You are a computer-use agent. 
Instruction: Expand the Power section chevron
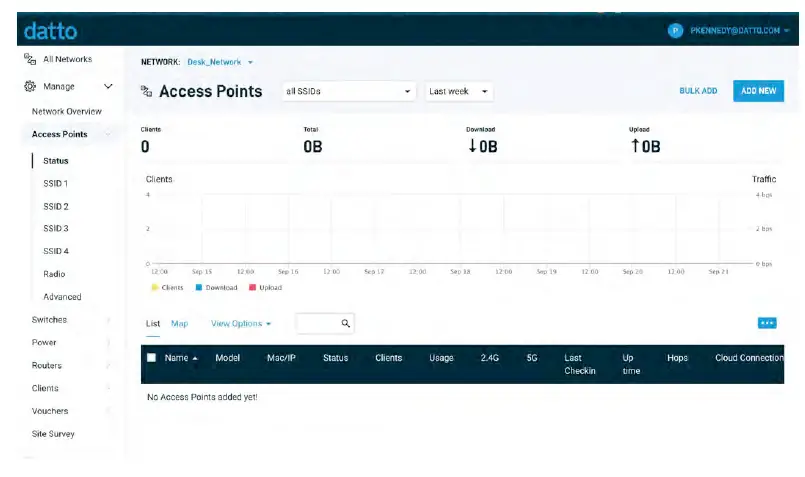[108, 342]
